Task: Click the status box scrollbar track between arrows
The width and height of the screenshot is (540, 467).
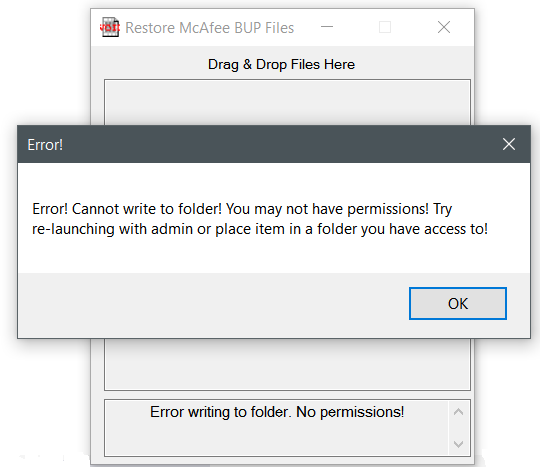Action: coord(458,428)
